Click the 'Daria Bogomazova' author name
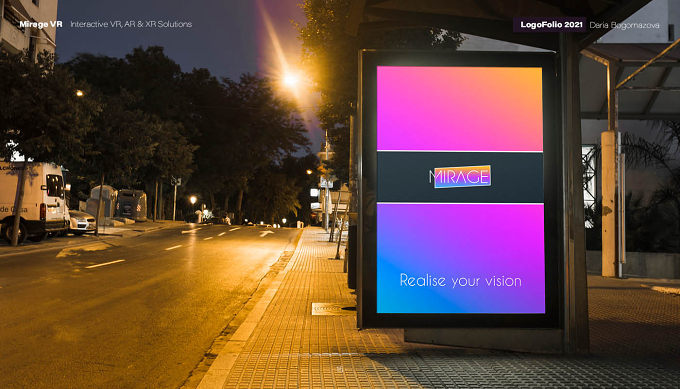Image resolution: width=680 pixels, height=389 pixels. pyautogui.click(x=624, y=25)
